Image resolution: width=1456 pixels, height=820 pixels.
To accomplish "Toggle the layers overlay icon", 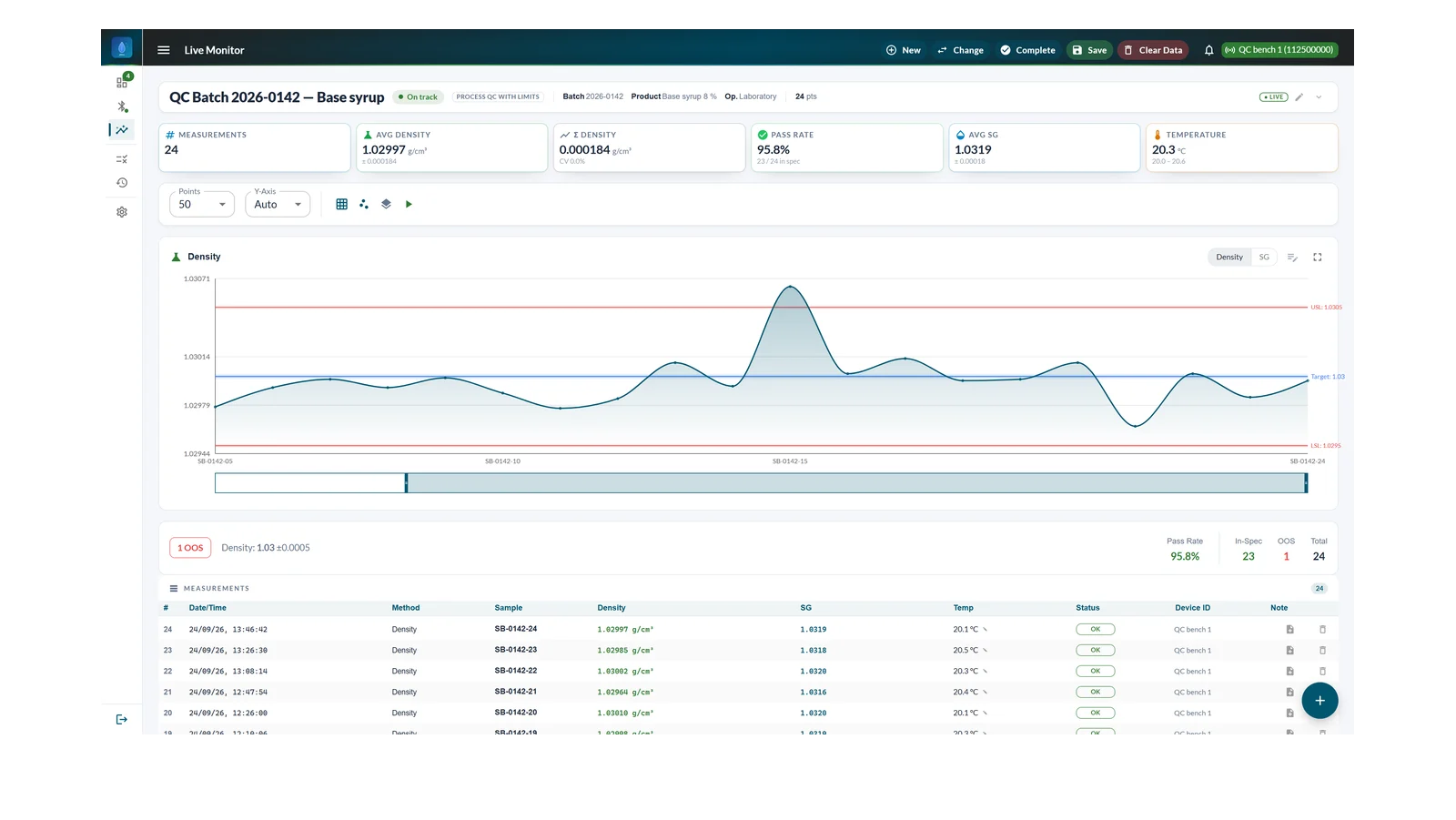I will point(386,205).
